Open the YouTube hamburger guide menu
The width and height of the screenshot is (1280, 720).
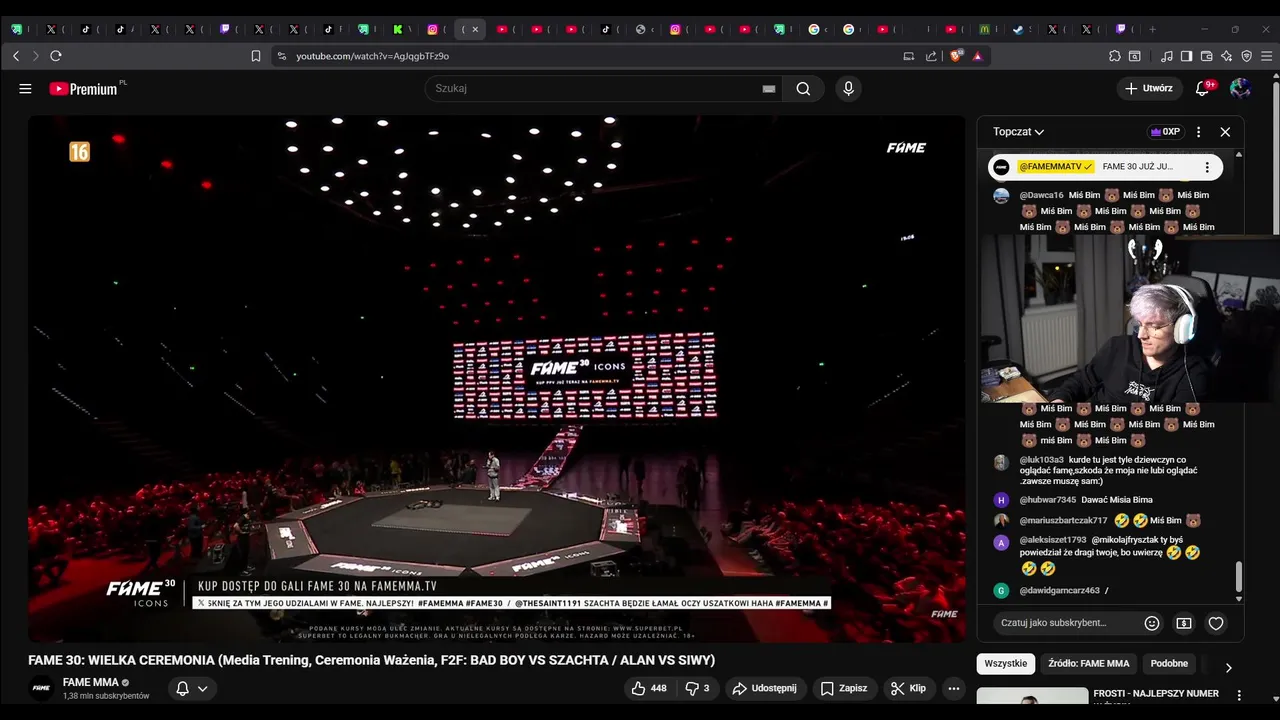coord(25,88)
